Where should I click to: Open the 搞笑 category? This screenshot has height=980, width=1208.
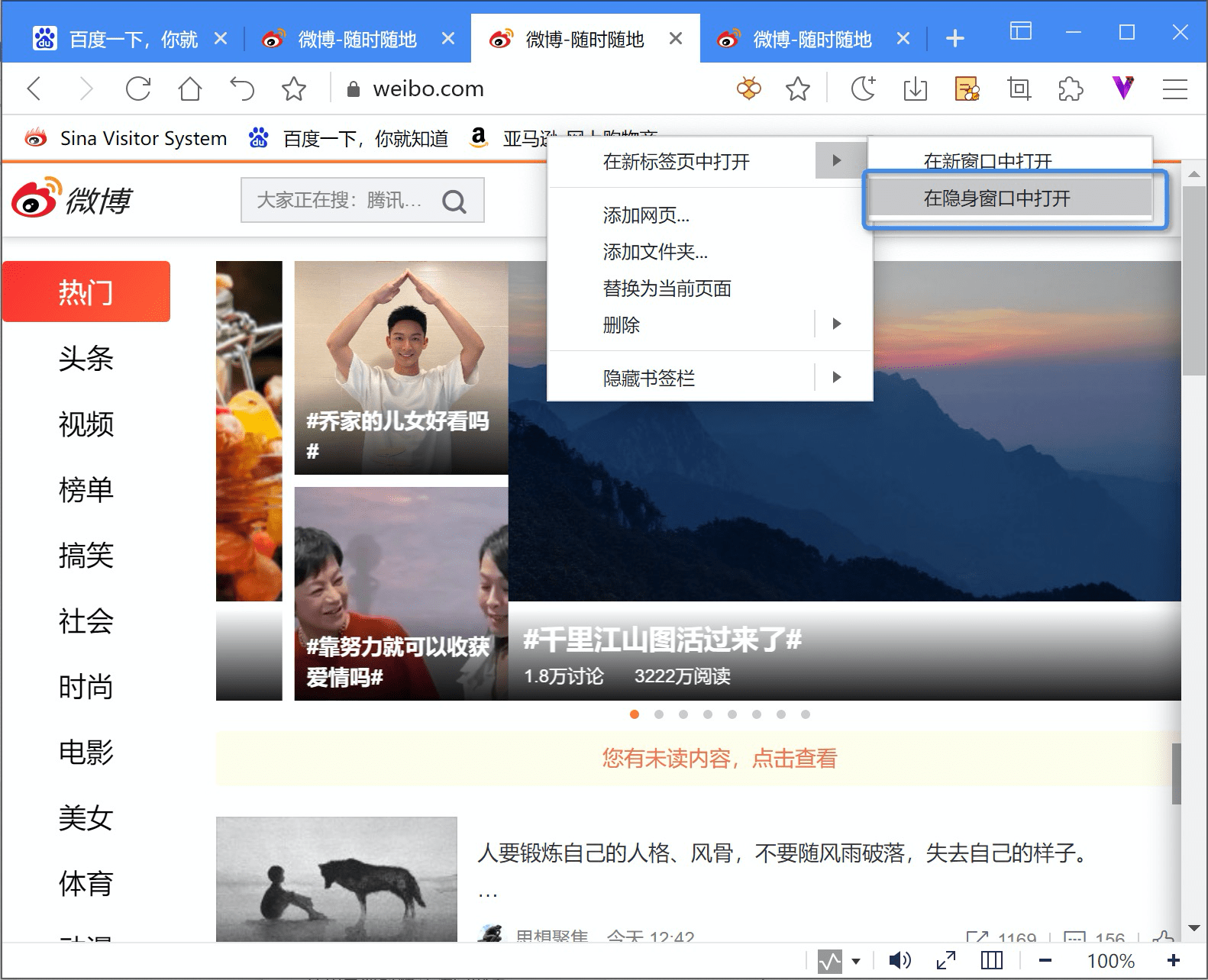coord(86,555)
